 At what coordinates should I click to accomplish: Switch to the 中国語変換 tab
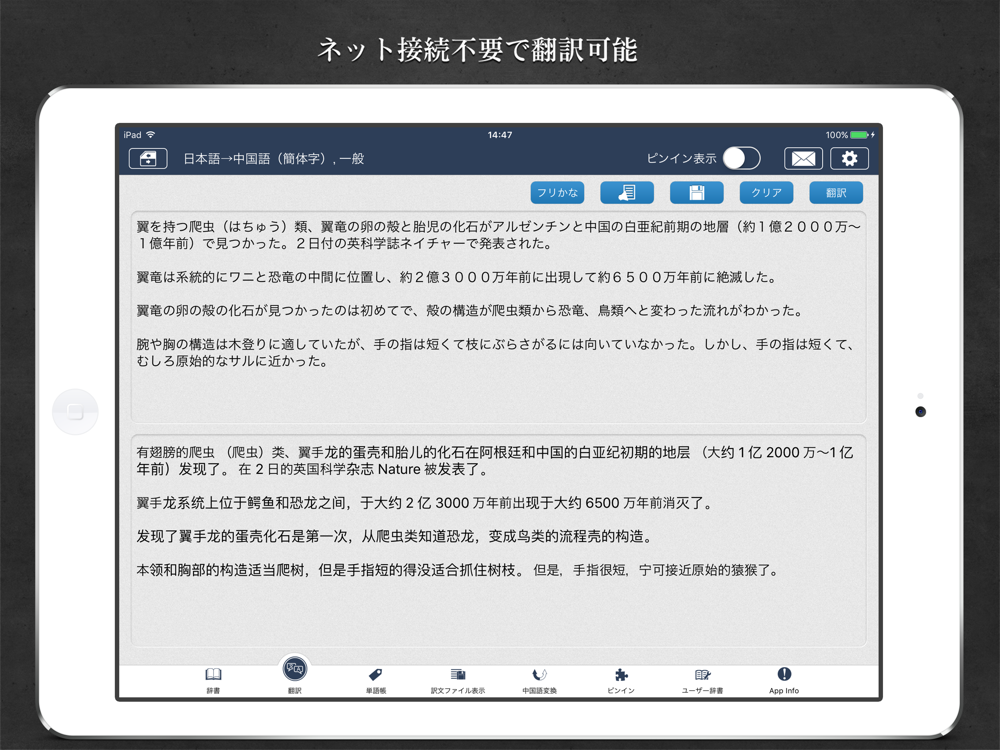pyautogui.click(x=540, y=680)
